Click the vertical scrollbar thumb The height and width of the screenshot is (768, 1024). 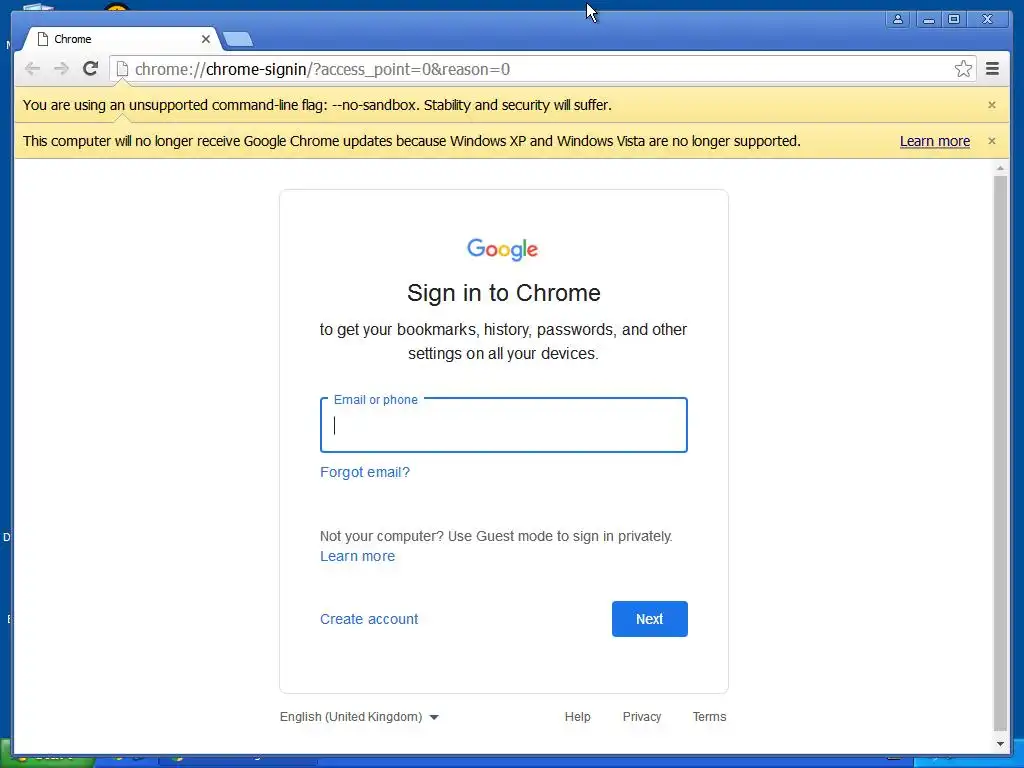(x=1000, y=453)
